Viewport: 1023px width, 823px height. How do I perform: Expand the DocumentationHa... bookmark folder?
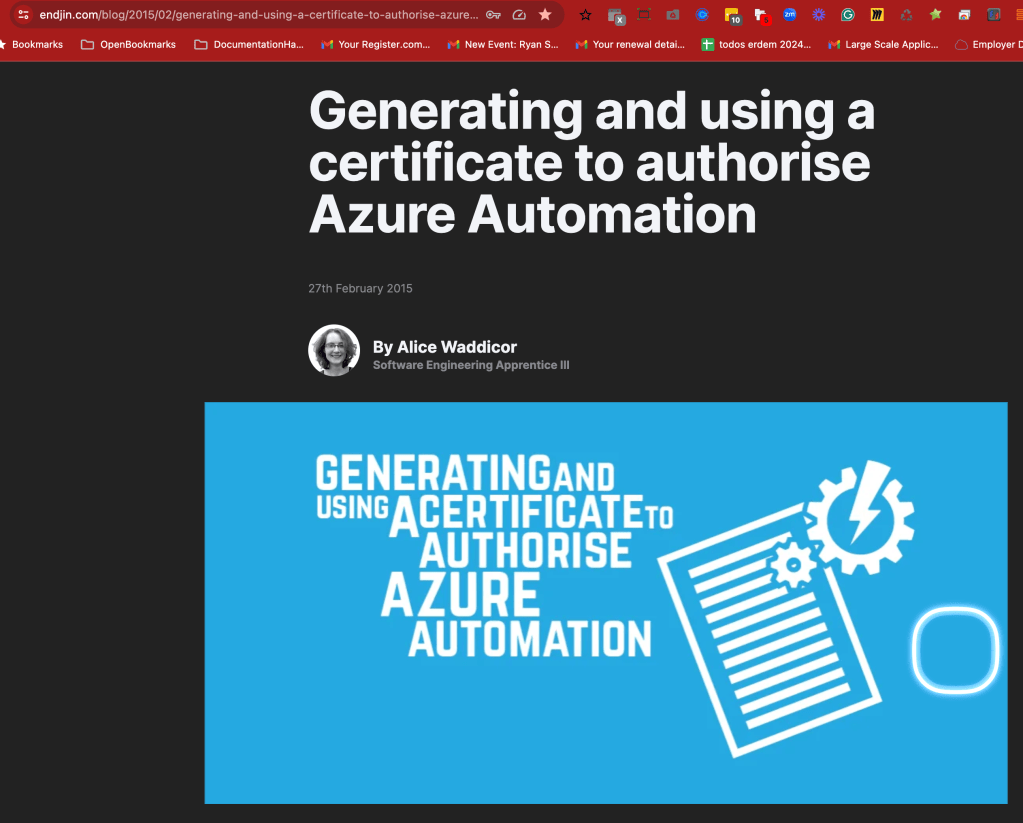click(249, 44)
